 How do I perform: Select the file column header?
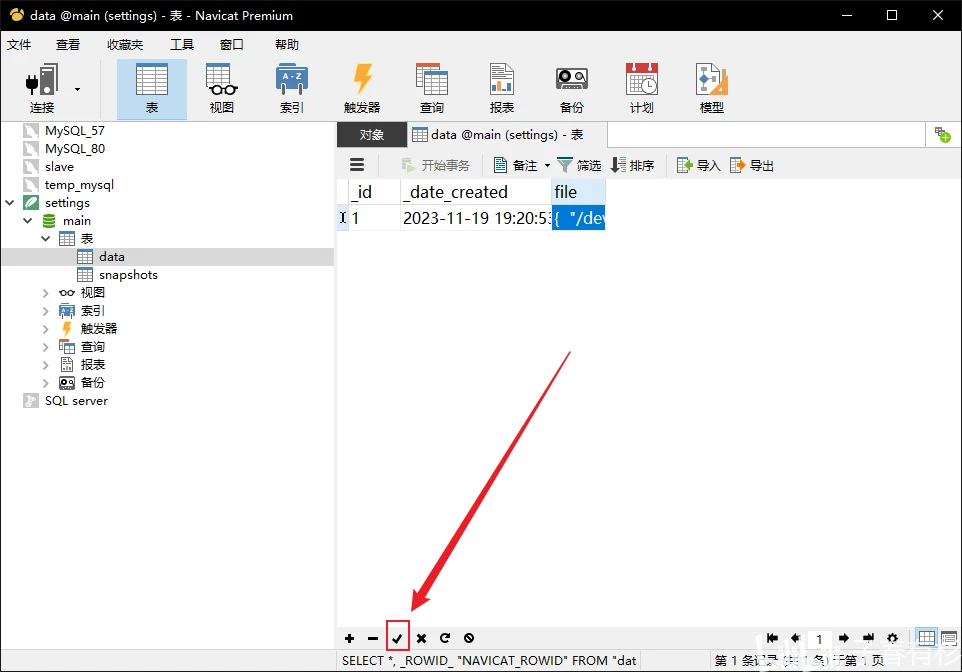point(579,192)
